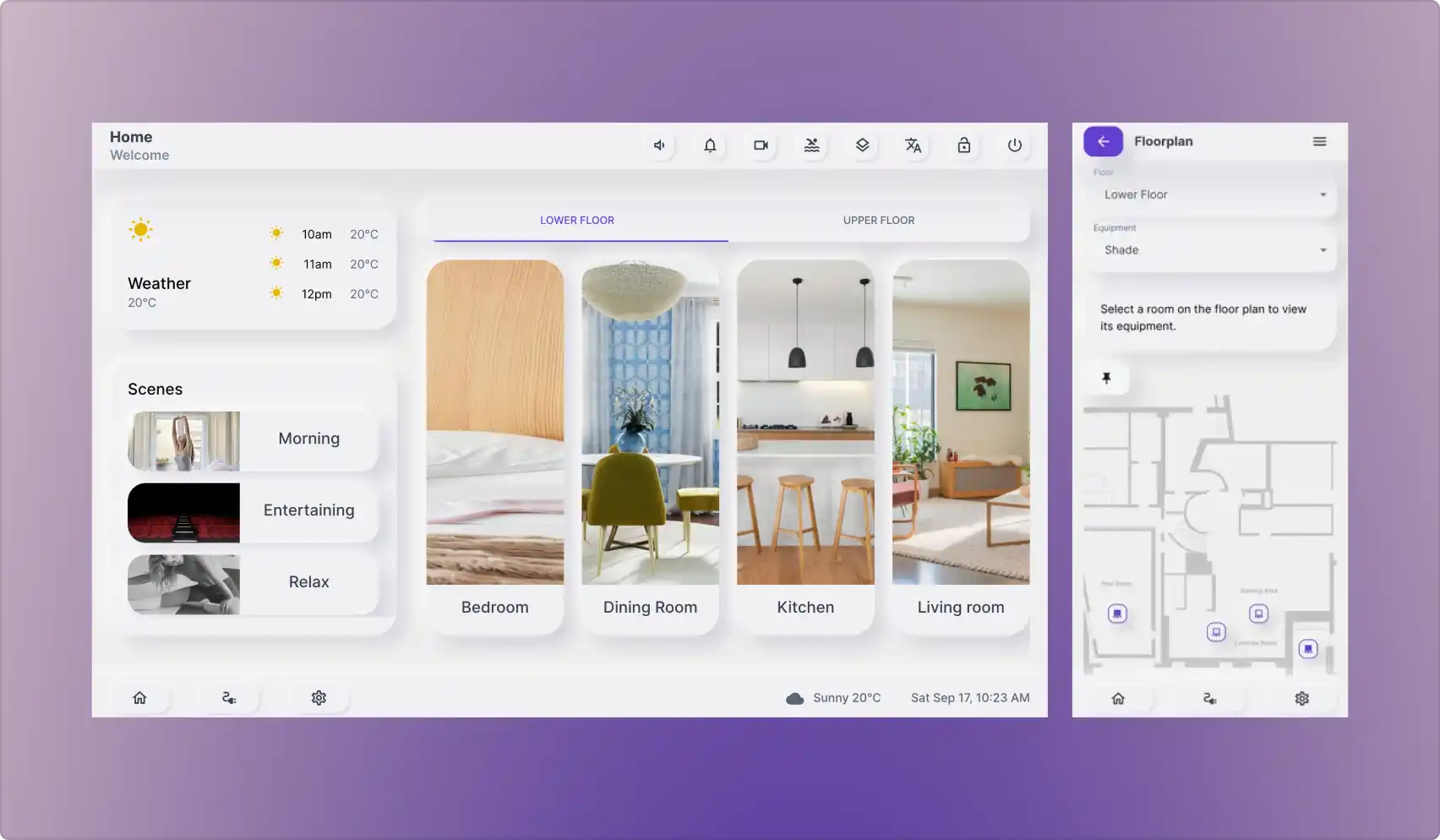Select the Shade icon in the Pool Room

(x=1117, y=614)
